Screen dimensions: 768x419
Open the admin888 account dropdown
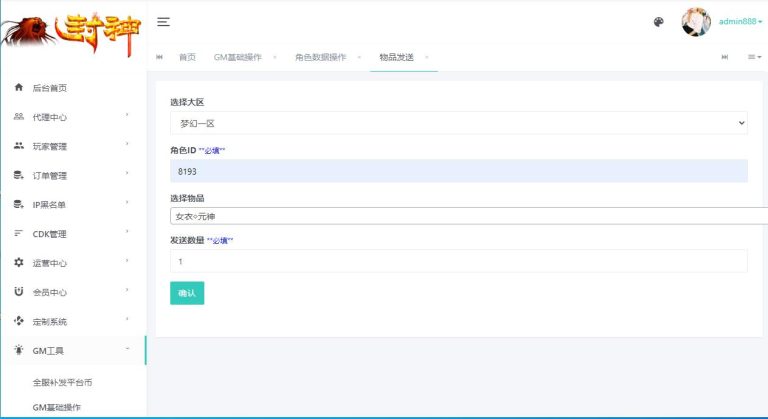[740, 22]
